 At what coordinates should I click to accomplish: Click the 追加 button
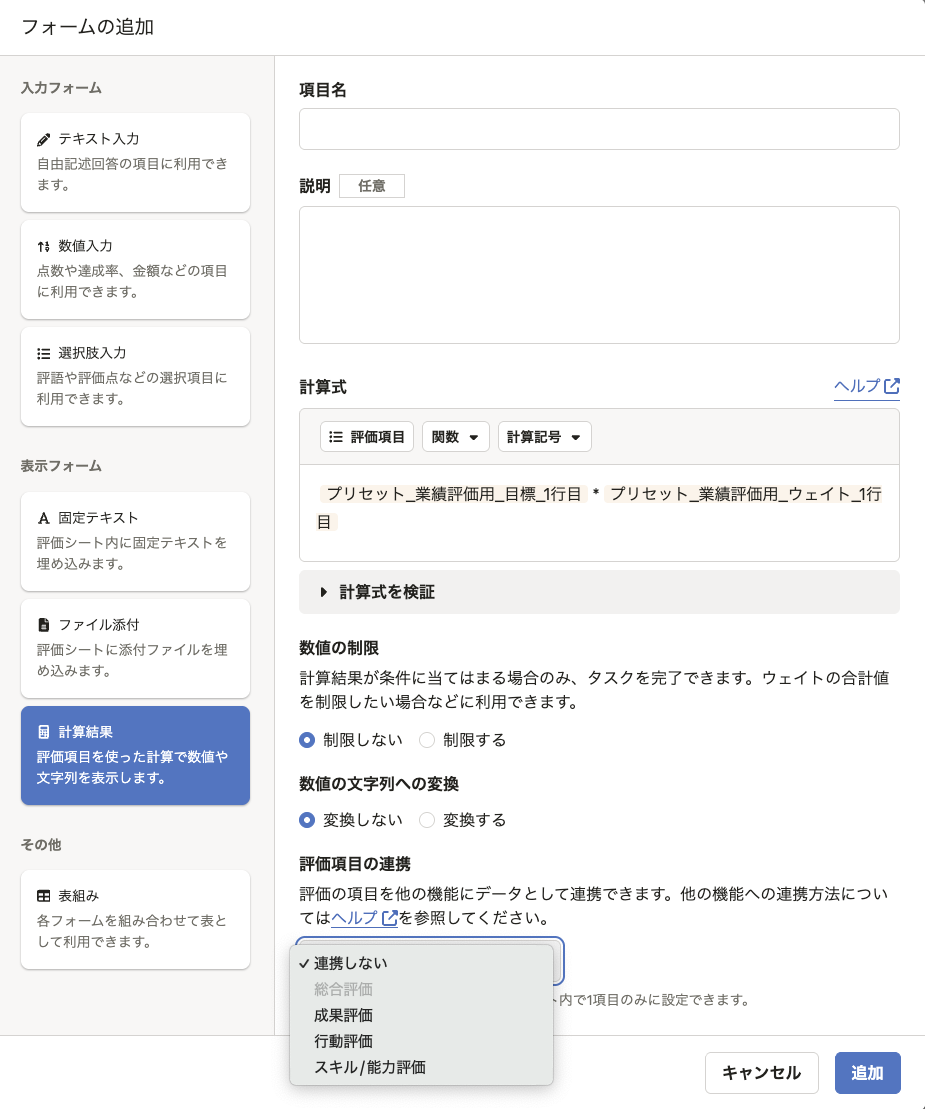click(867, 1073)
